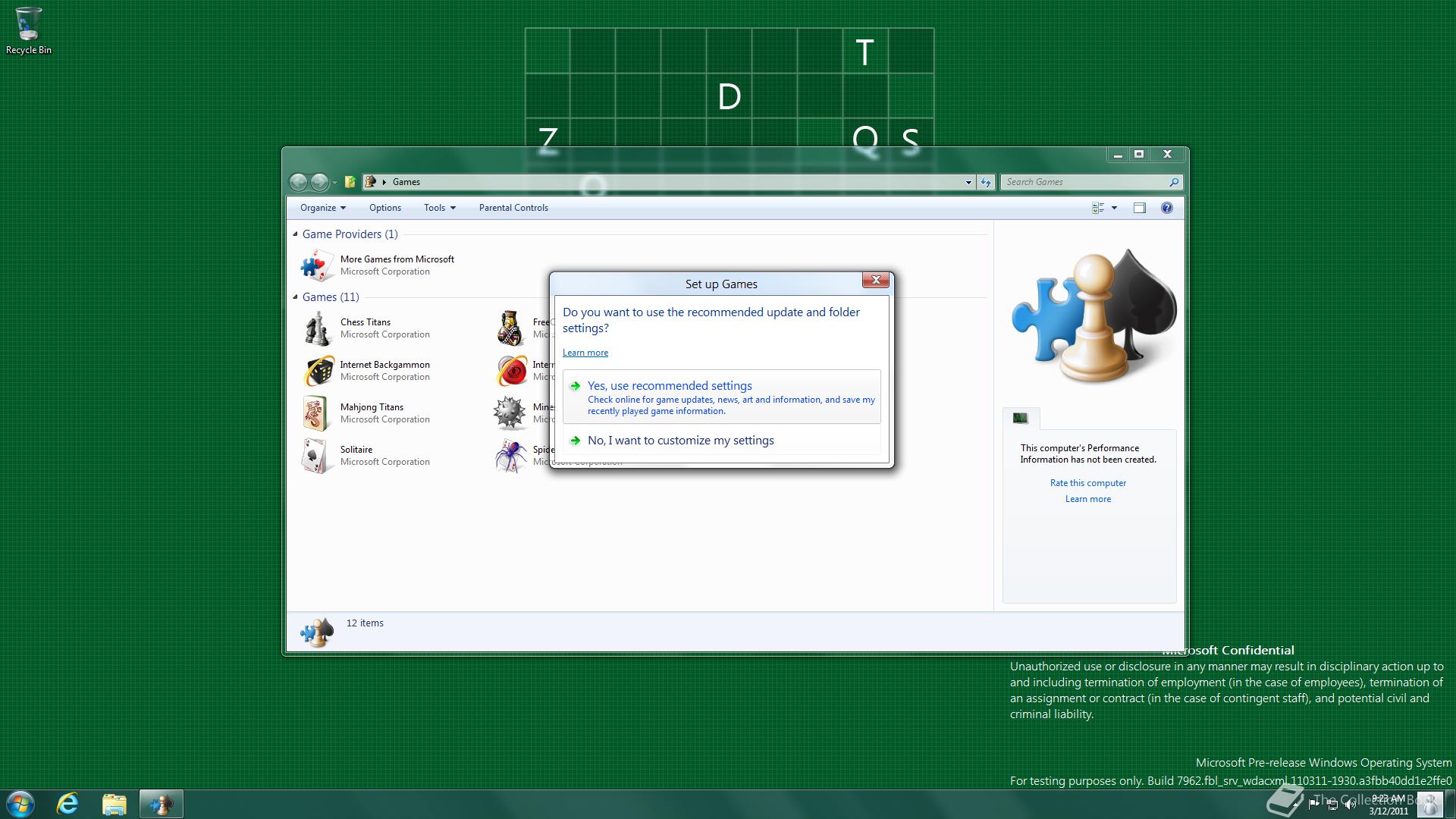Click the Options toolbar item
This screenshot has width=1456, height=819.
point(384,208)
